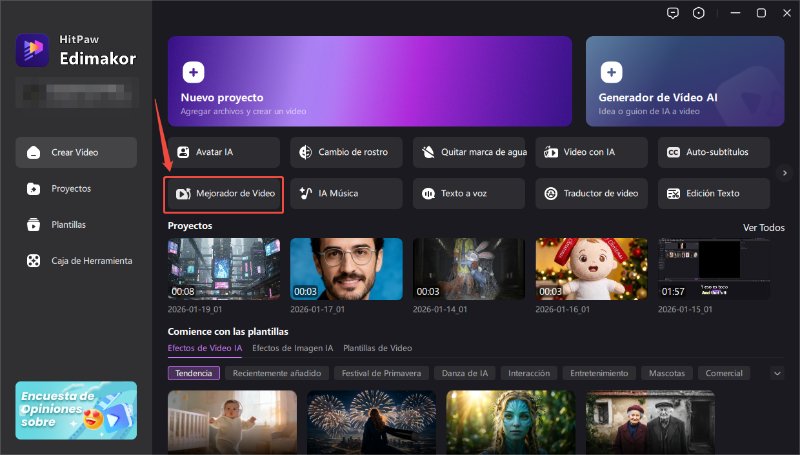Open project thumbnail 2026-01-17_01
800x455 pixels.
[x=346, y=269]
